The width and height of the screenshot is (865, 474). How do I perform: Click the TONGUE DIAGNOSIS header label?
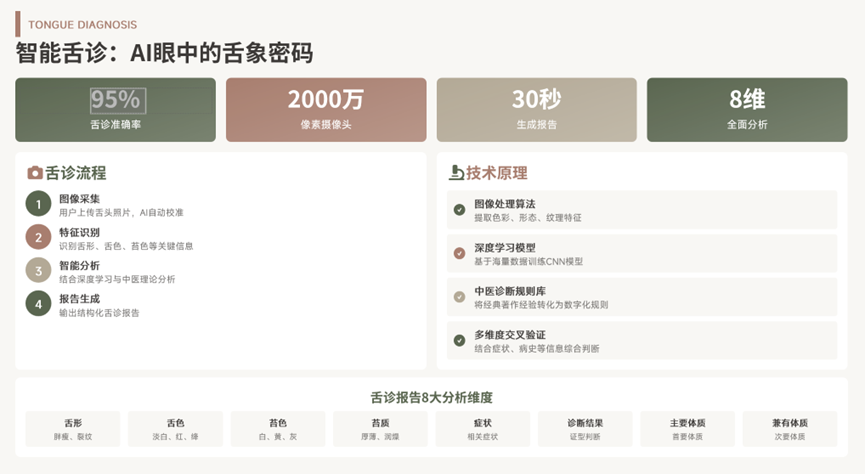(x=83, y=24)
